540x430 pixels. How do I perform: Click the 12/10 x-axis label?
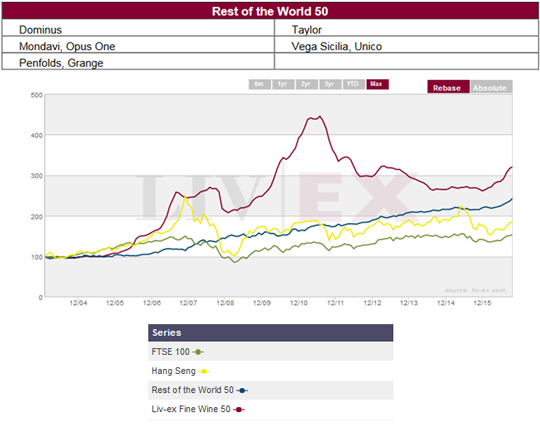pyautogui.click(x=299, y=303)
